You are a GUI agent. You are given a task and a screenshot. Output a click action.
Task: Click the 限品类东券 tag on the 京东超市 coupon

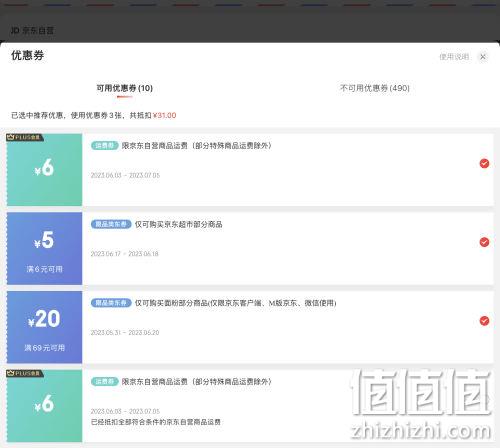tap(111, 224)
